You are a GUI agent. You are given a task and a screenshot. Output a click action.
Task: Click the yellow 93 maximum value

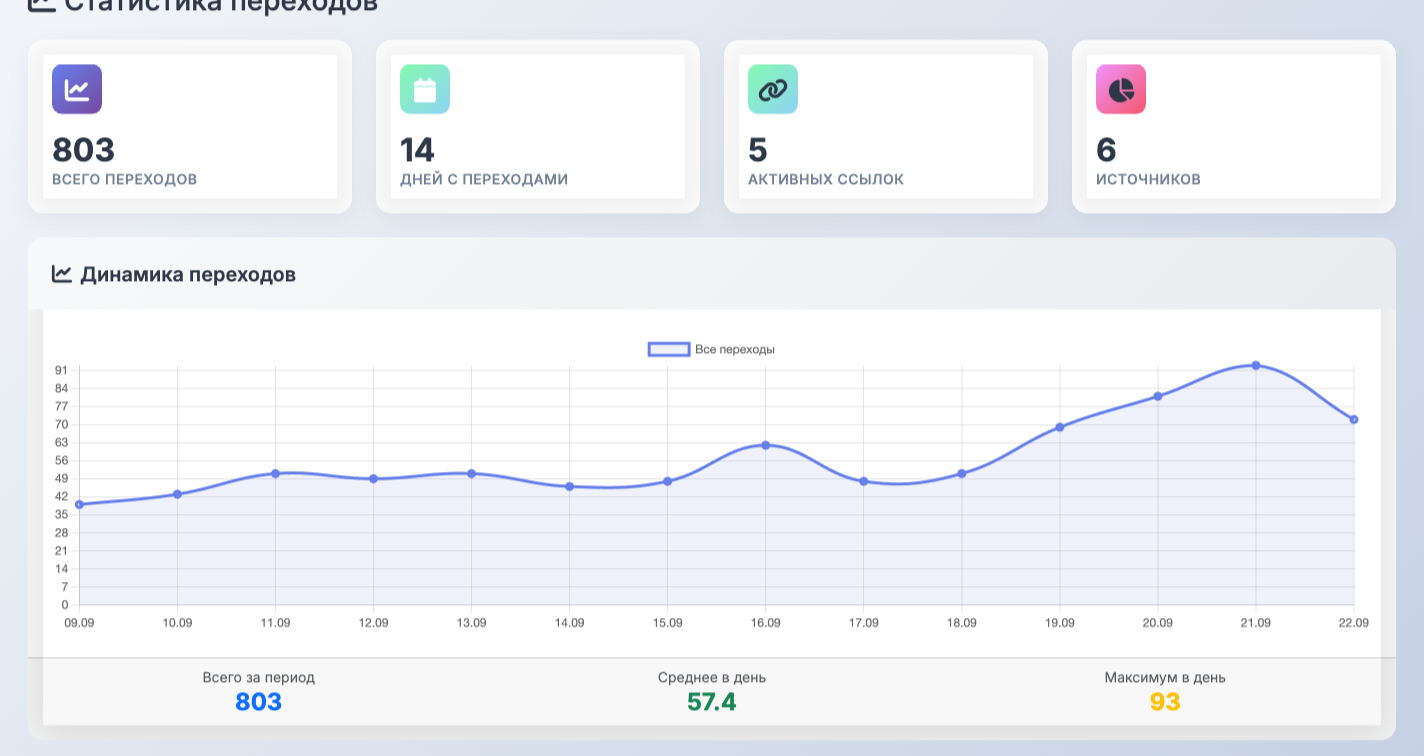[1165, 702]
